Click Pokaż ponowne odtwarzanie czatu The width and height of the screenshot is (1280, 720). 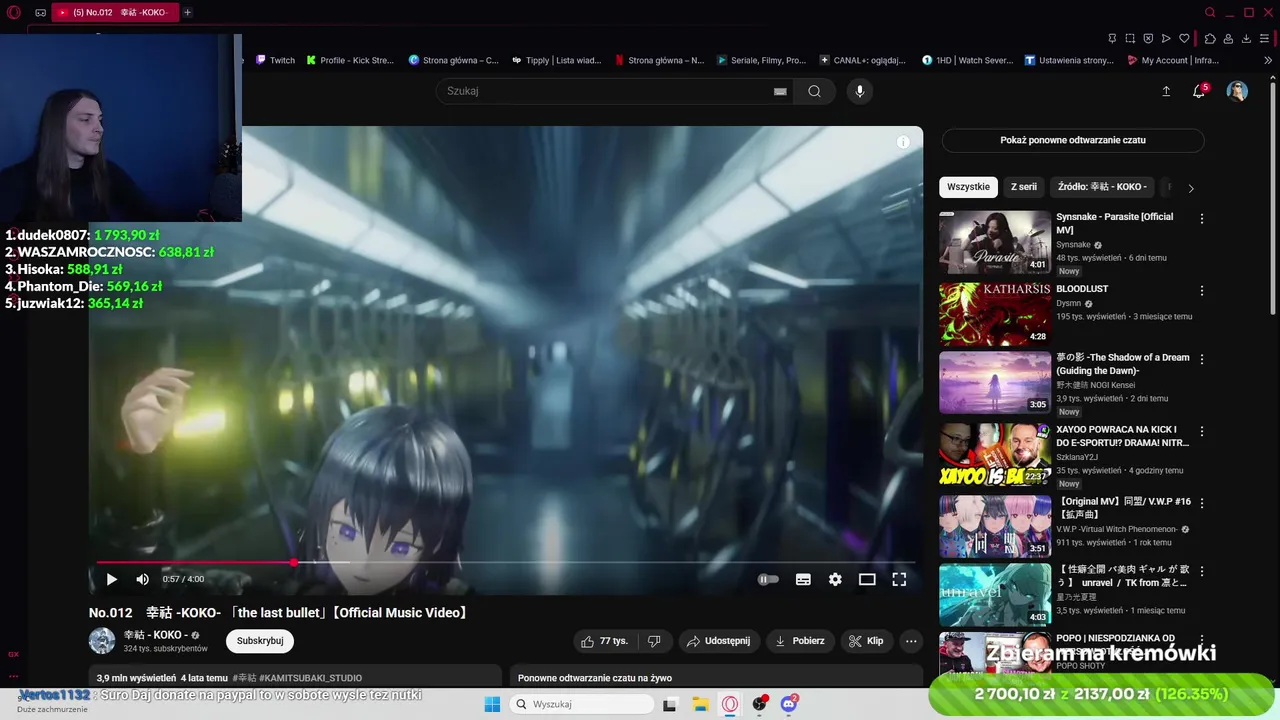coord(1073,140)
